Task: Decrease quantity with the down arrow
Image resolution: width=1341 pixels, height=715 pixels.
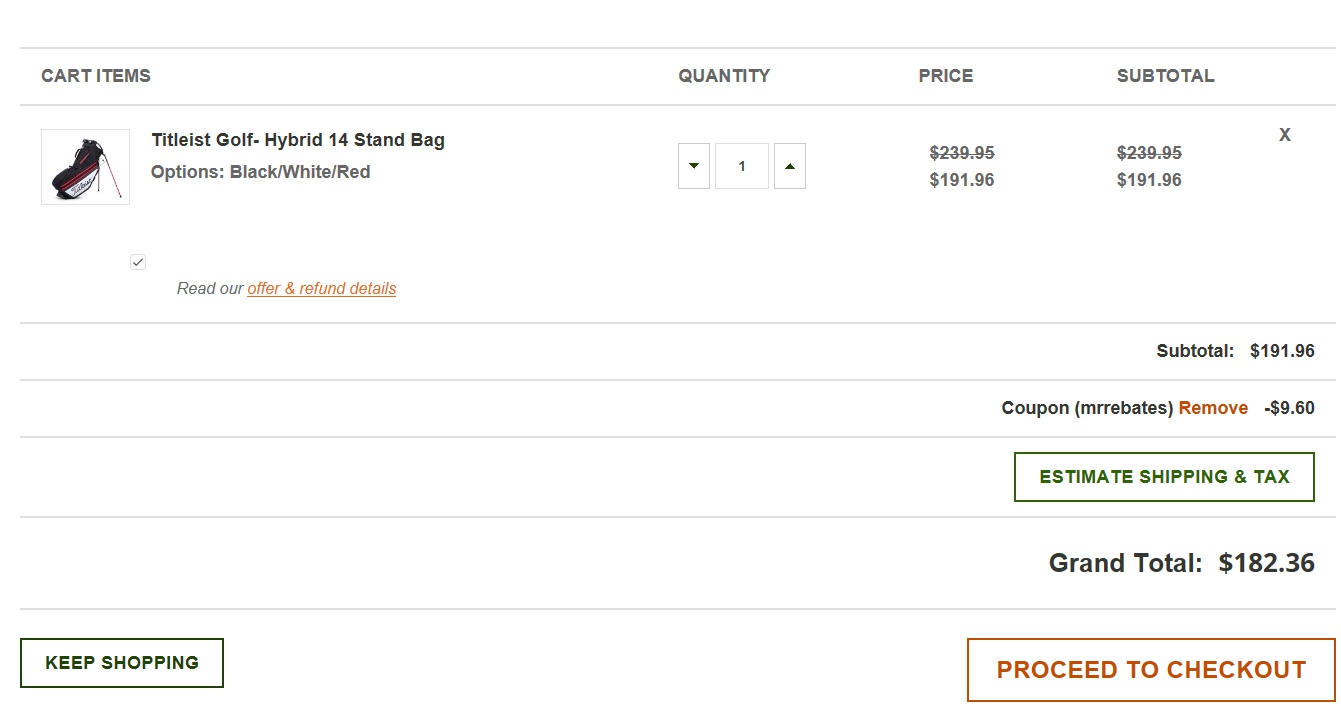Action: click(x=694, y=166)
